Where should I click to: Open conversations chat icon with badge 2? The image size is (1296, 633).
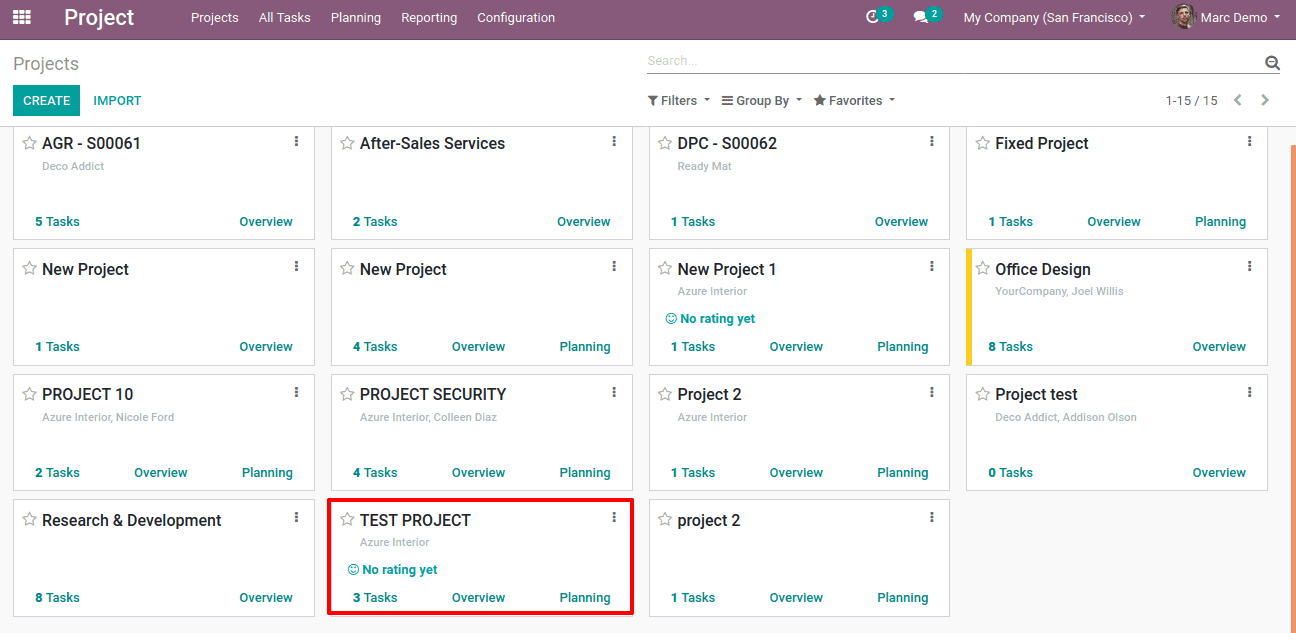[x=921, y=17]
